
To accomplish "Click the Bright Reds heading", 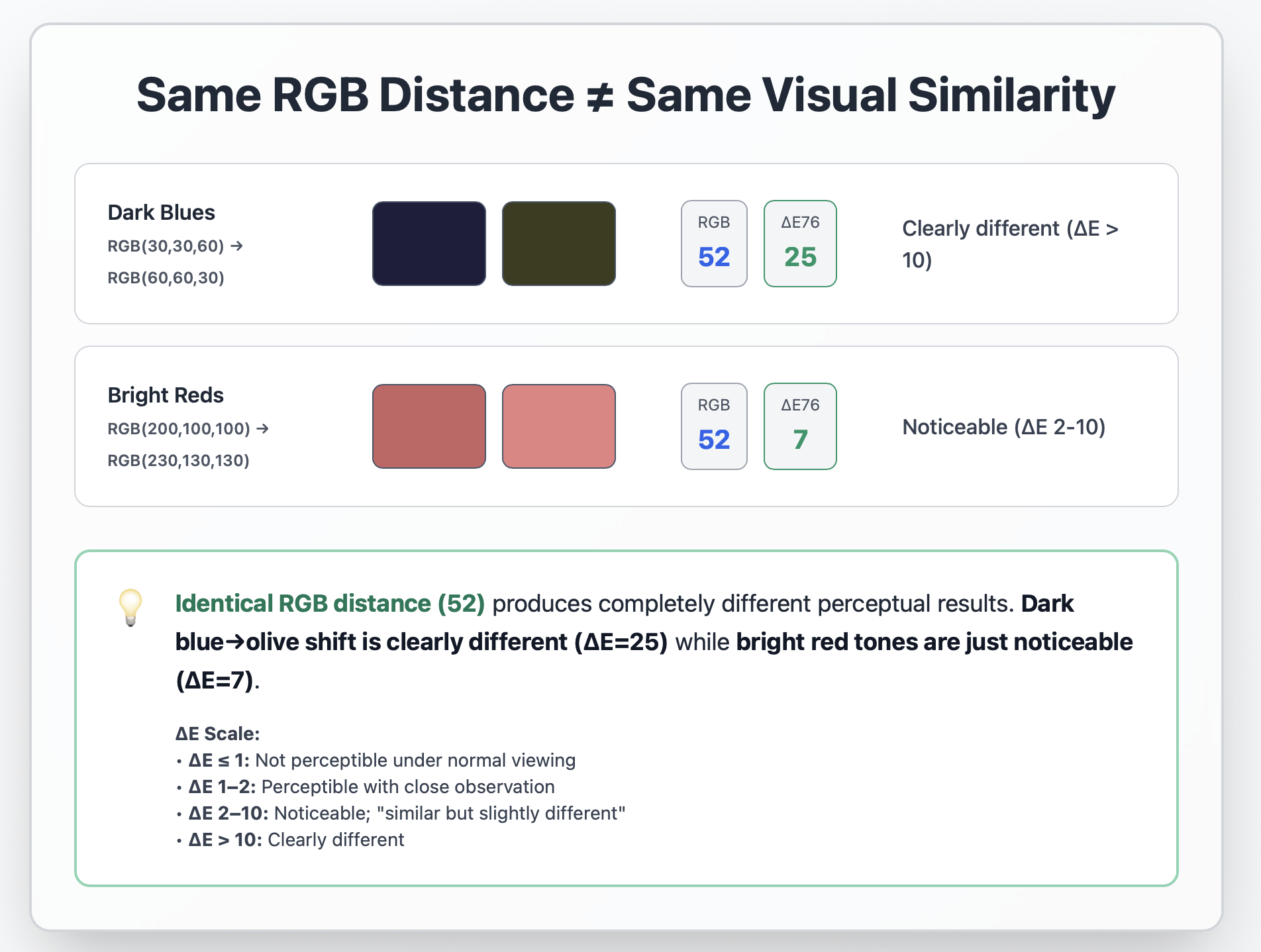I will pos(166,395).
